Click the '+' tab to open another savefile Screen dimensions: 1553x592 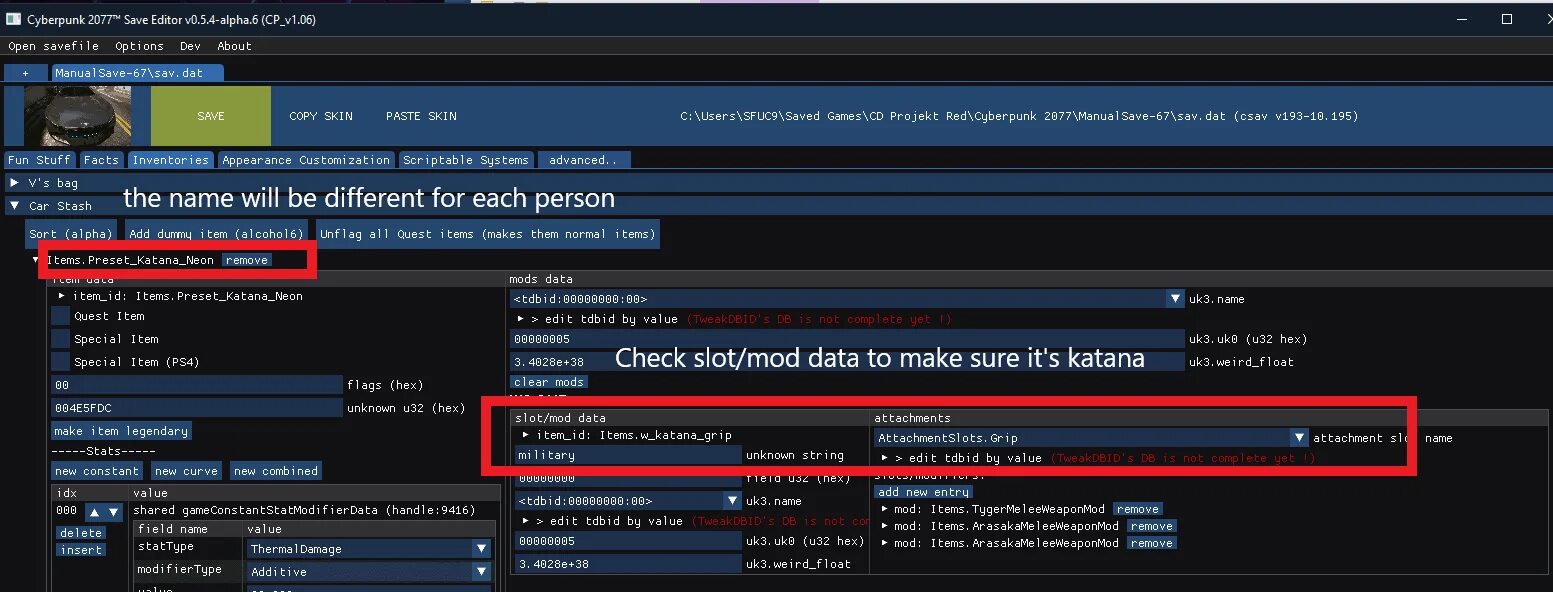[x=26, y=72]
